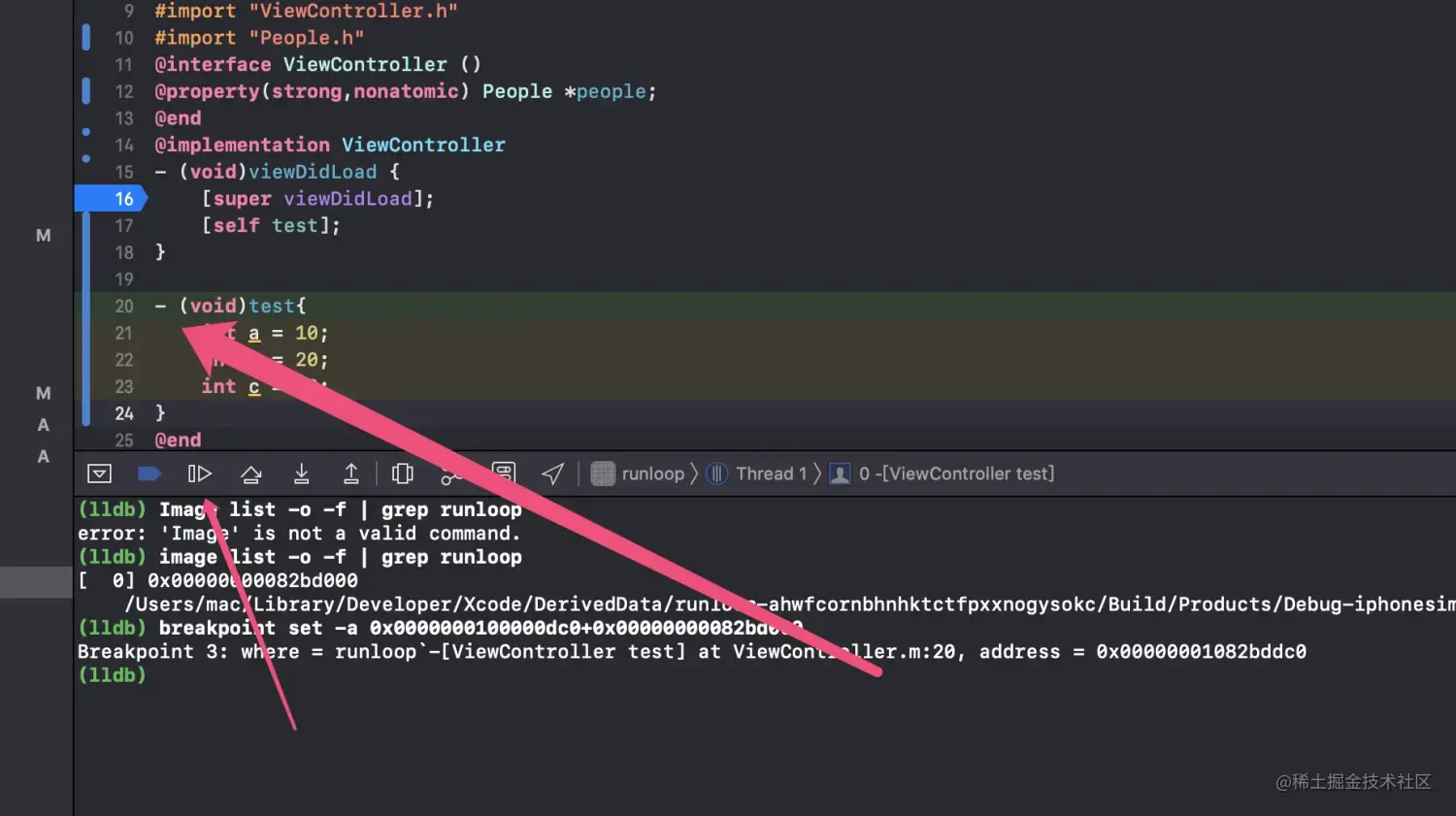Screen dimensions: 1456x816
Task: Click the "*people" property name
Action: point(606,91)
